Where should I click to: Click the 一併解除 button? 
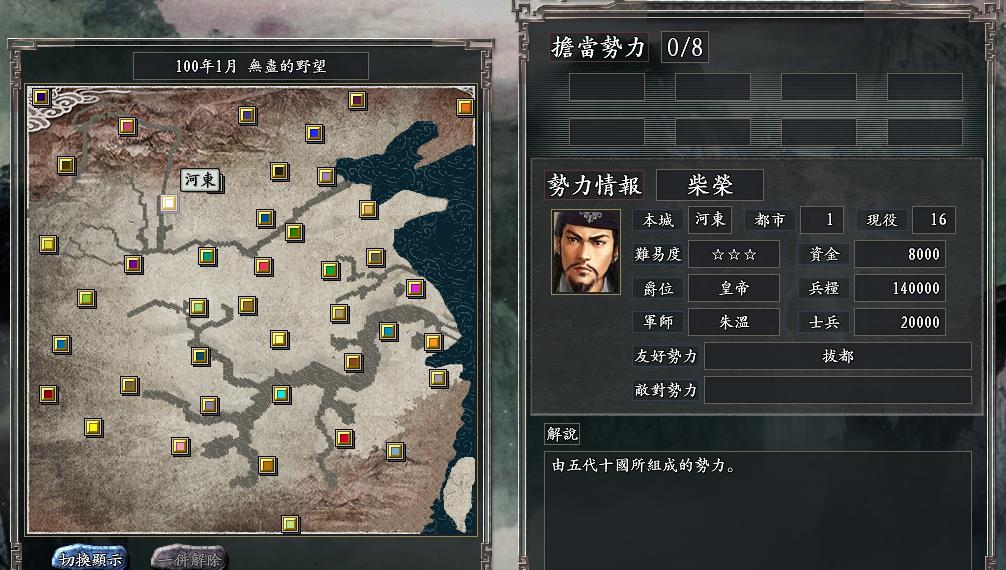point(189,558)
